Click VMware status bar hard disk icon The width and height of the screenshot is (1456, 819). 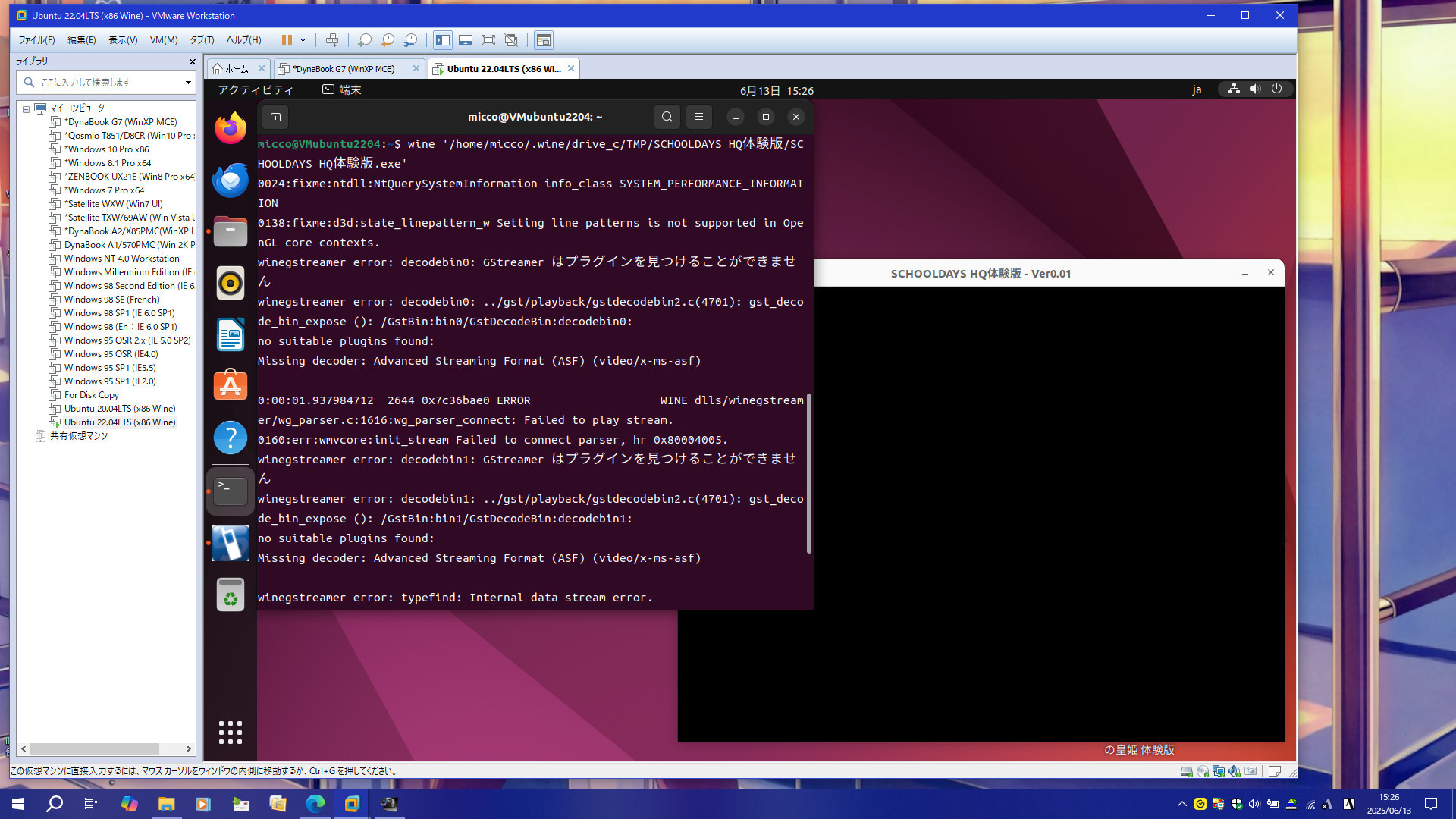tap(1186, 771)
